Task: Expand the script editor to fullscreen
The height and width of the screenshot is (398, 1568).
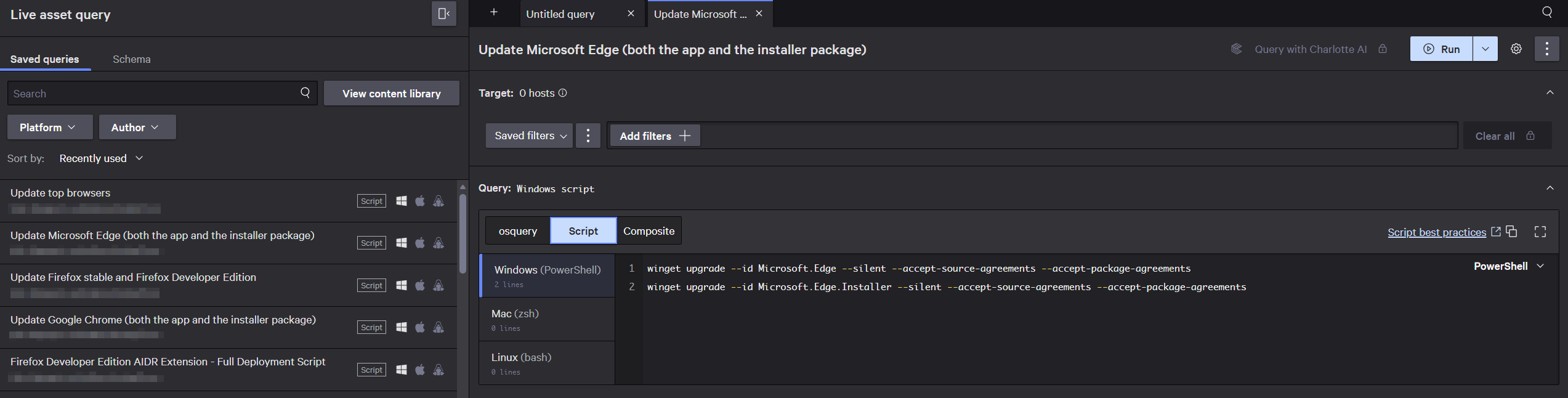Action: point(1540,232)
